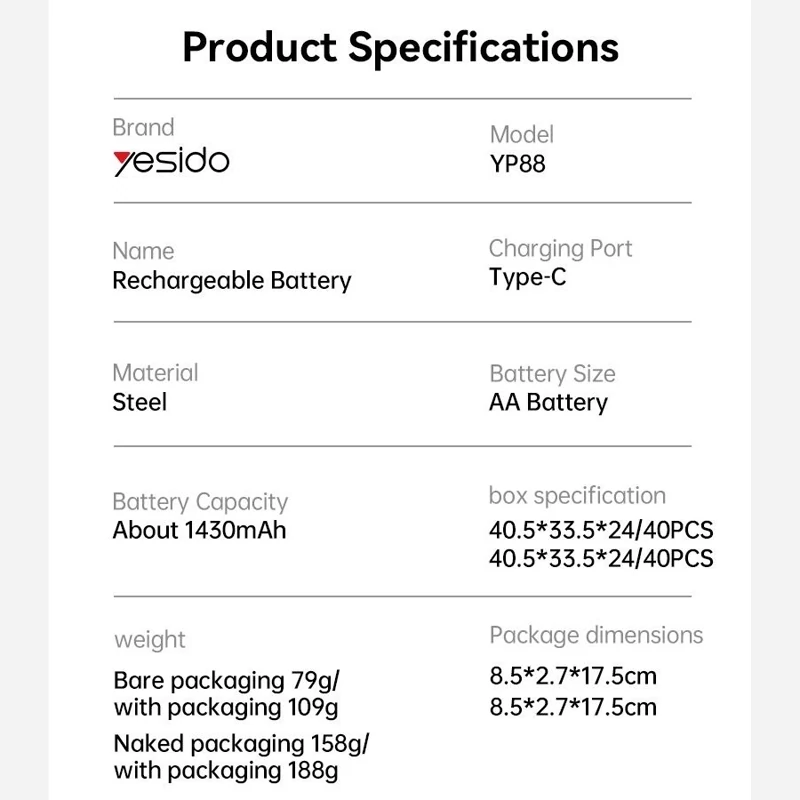Click the Charging Port label
The width and height of the screenshot is (800, 800).
[x=560, y=248]
